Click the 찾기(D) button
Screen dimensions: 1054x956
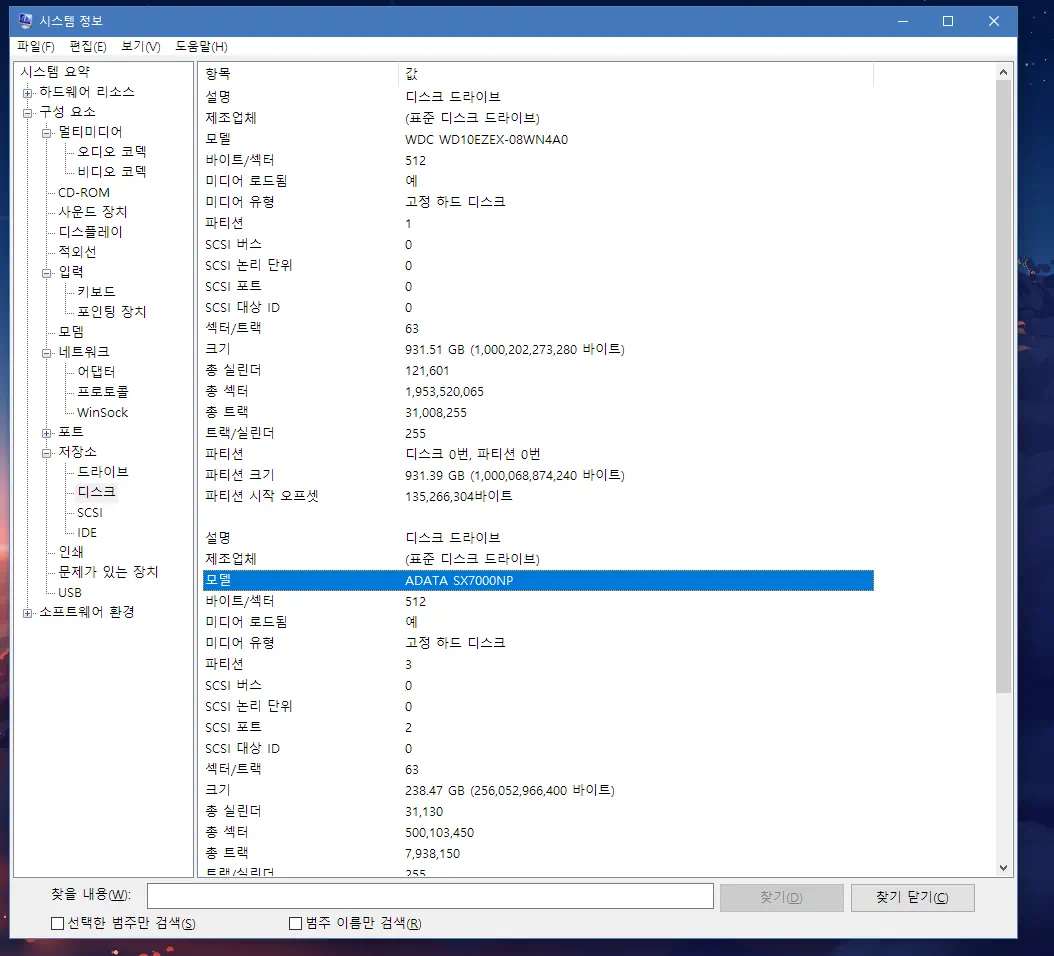point(781,898)
